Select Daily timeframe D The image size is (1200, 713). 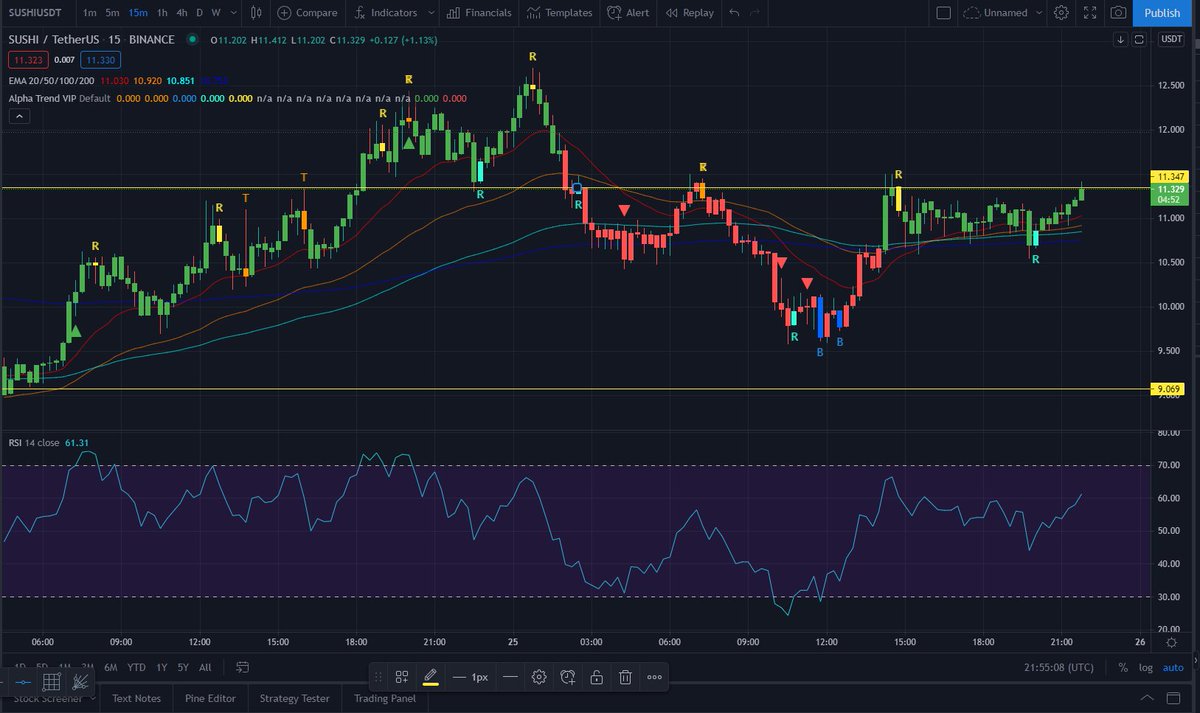(x=199, y=13)
